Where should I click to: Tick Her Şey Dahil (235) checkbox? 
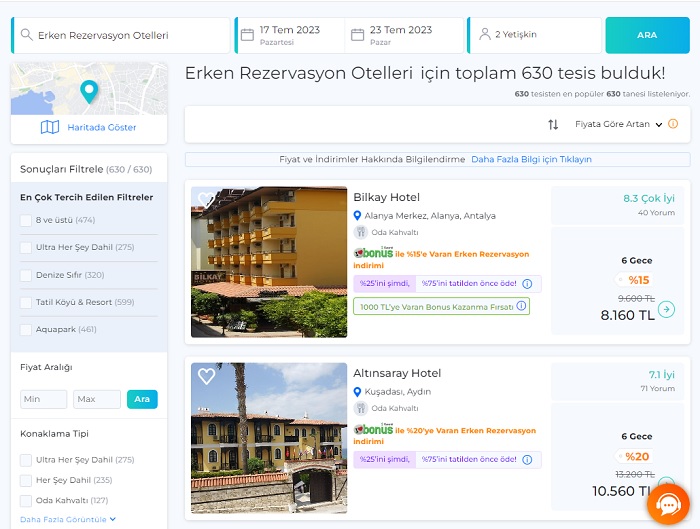point(26,480)
